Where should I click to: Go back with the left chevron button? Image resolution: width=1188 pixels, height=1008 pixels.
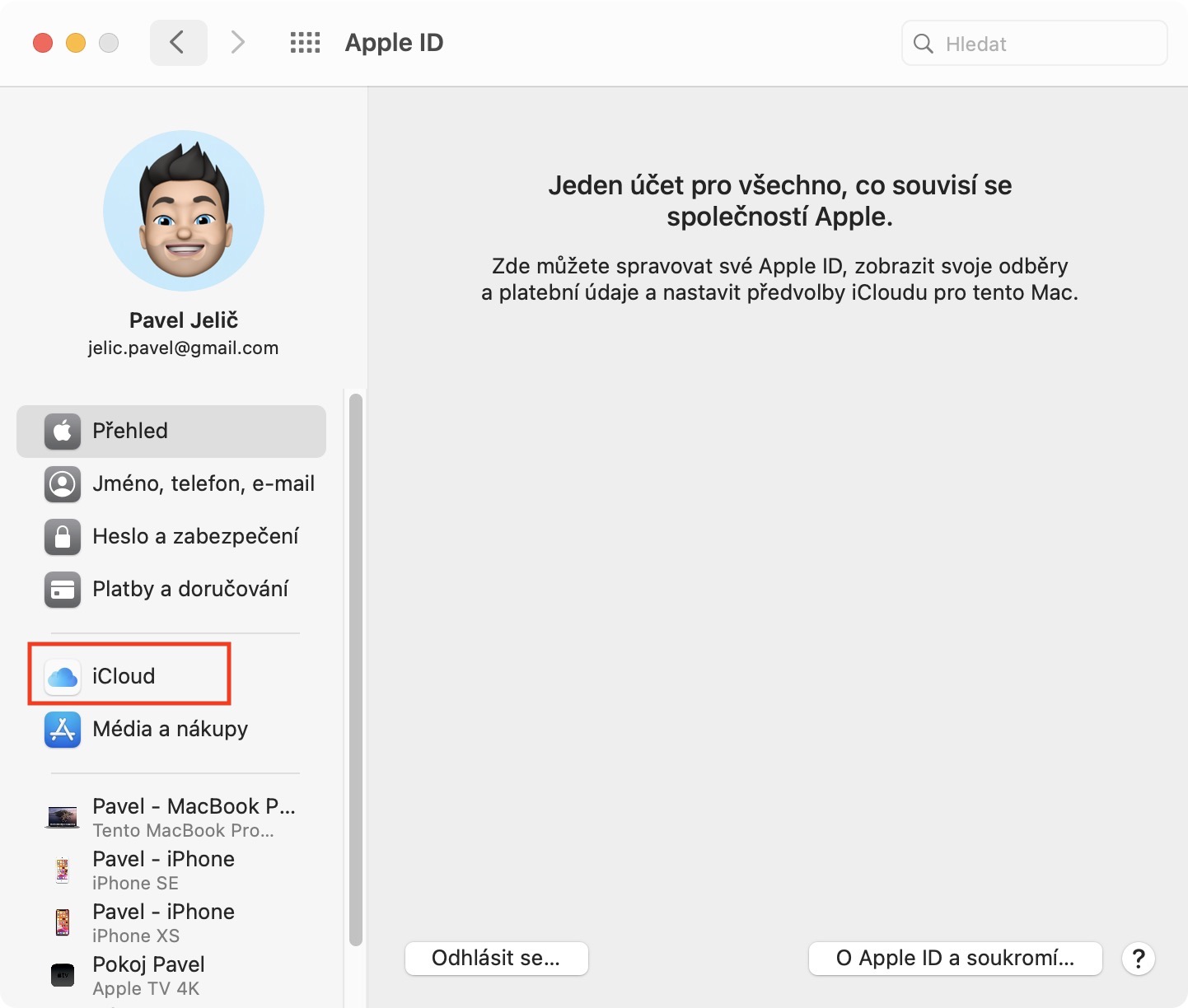coord(178,42)
